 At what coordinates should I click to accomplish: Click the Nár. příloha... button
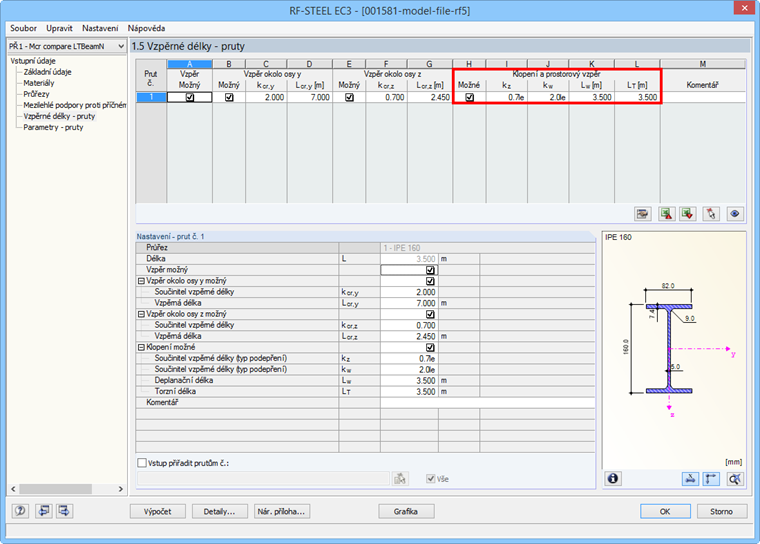pos(282,512)
